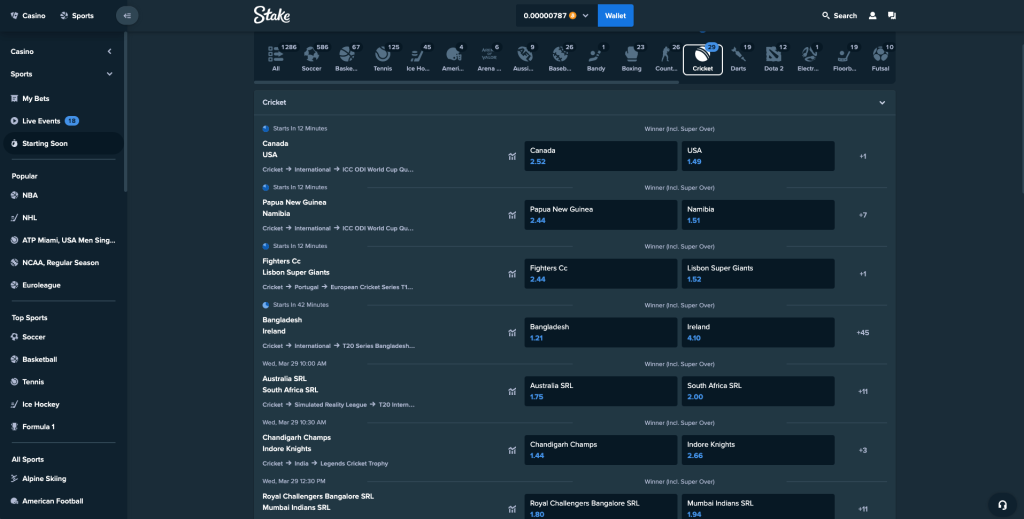Open American Football under All Sports
This screenshot has height=519, width=1024.
pyautogui.click(x=47, y=501)
